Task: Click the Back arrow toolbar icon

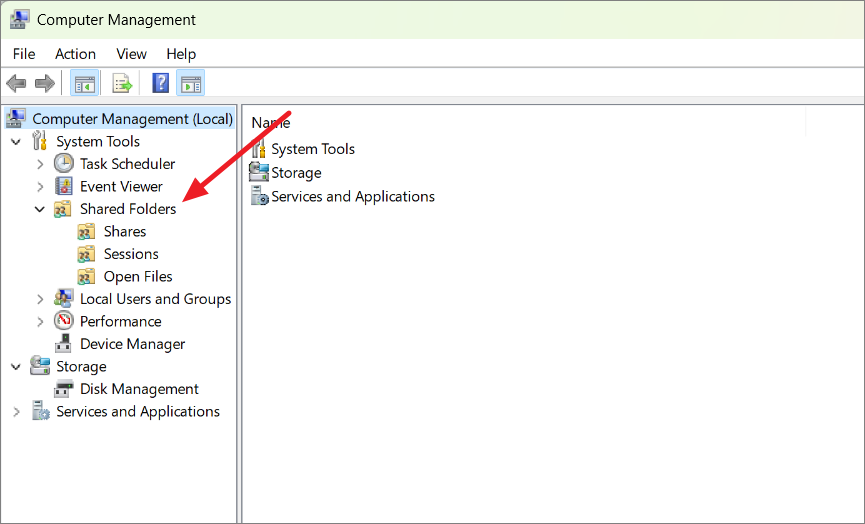Action: [x=17, y=84]
